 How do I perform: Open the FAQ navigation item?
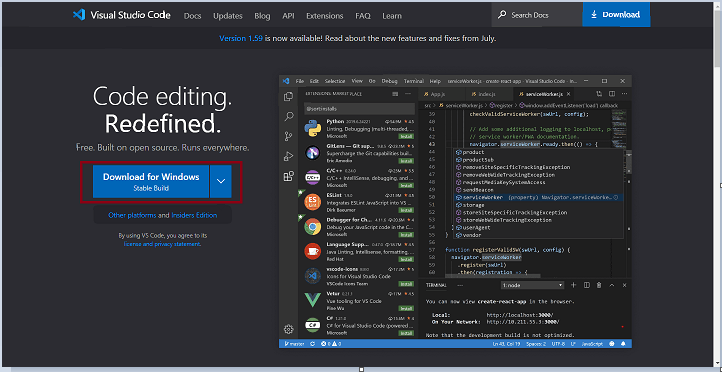click(x=363, y=16)
